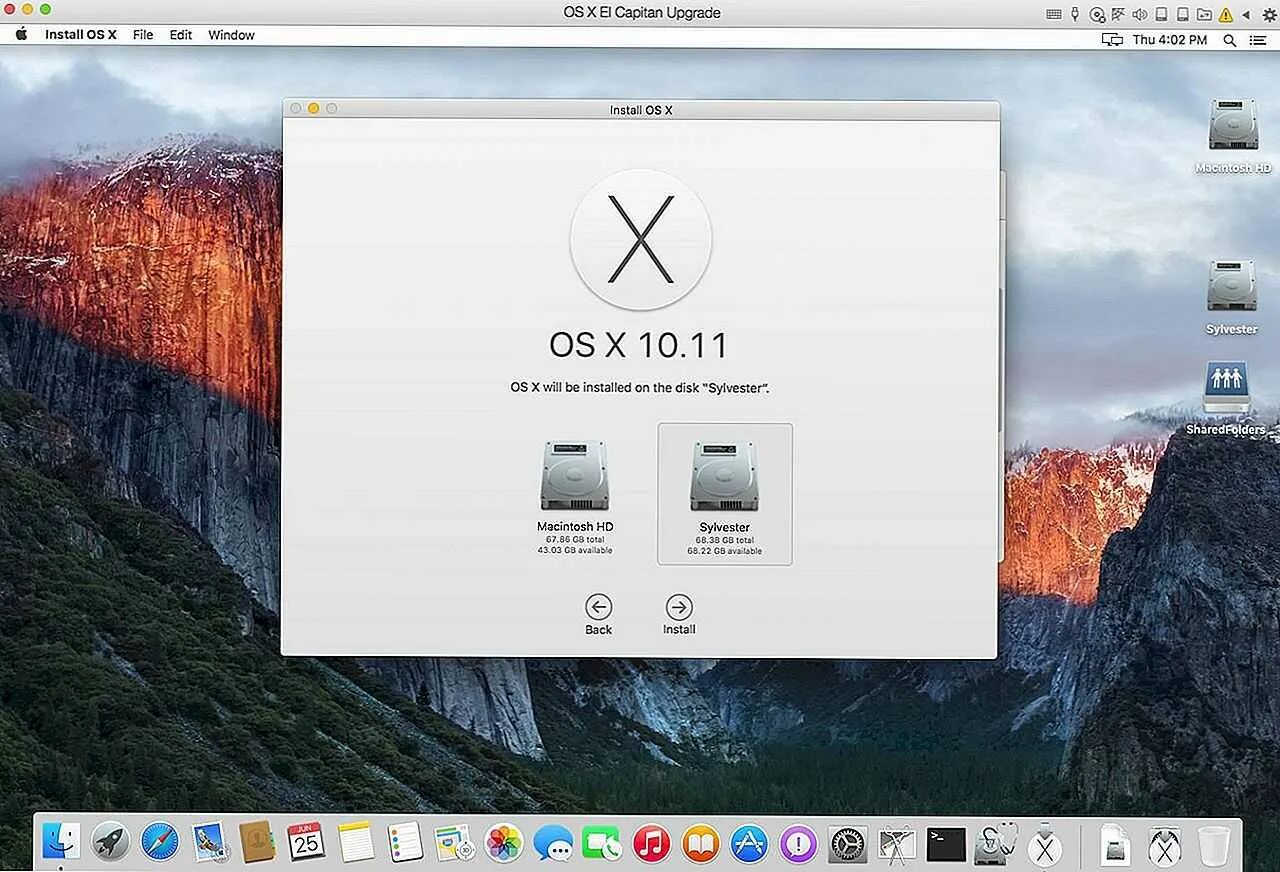Open the Apple menu

pyautogui.click(x=21, y=35)
